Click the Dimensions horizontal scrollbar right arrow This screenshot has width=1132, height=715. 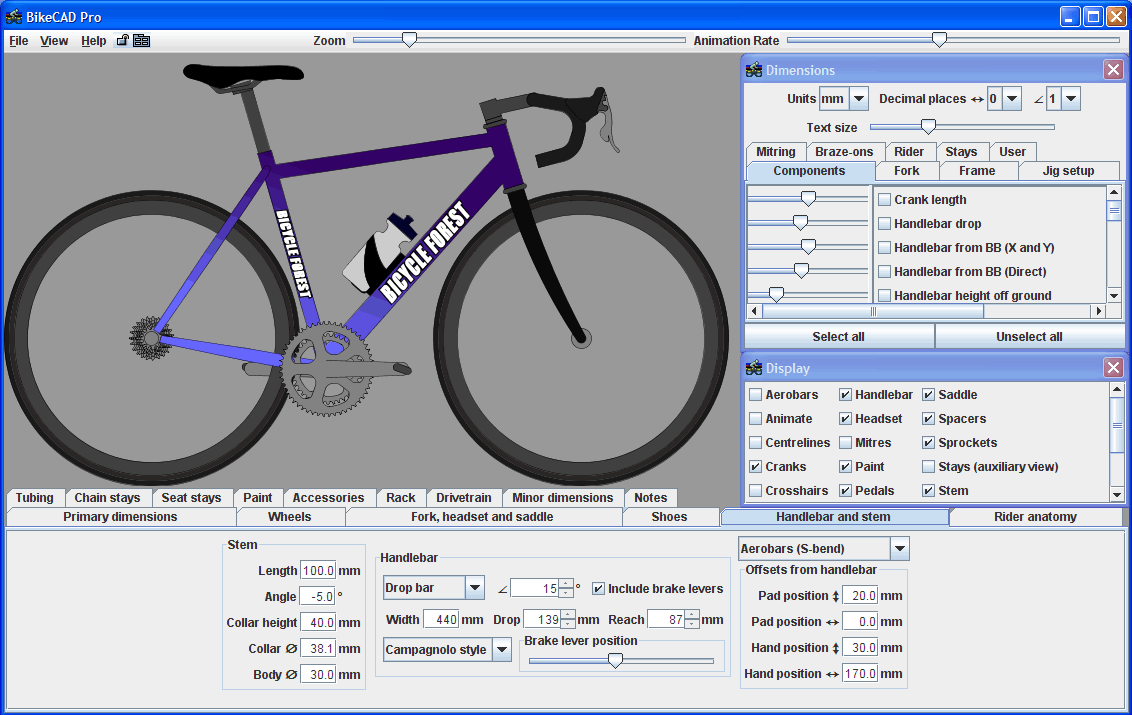coord(1099,311)
